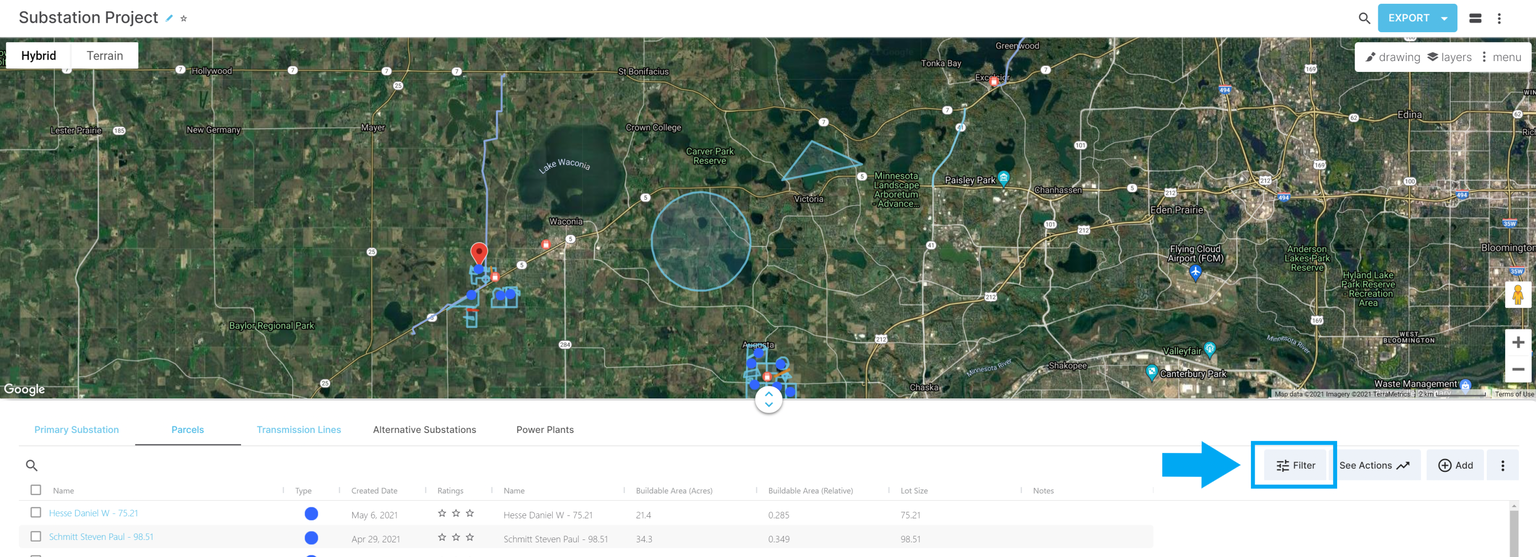Open the Alternative Substations tab
Screen dimensions: 1536x557
pyautogui.click(x=425, y=430)
